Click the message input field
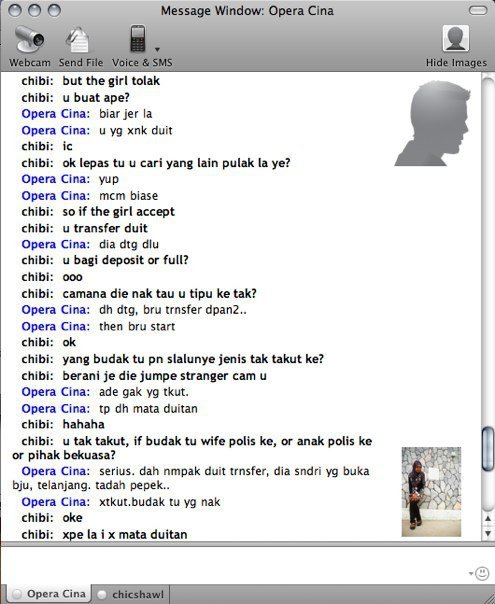This screenshot has height=604, width=495. tap(235, 564)
